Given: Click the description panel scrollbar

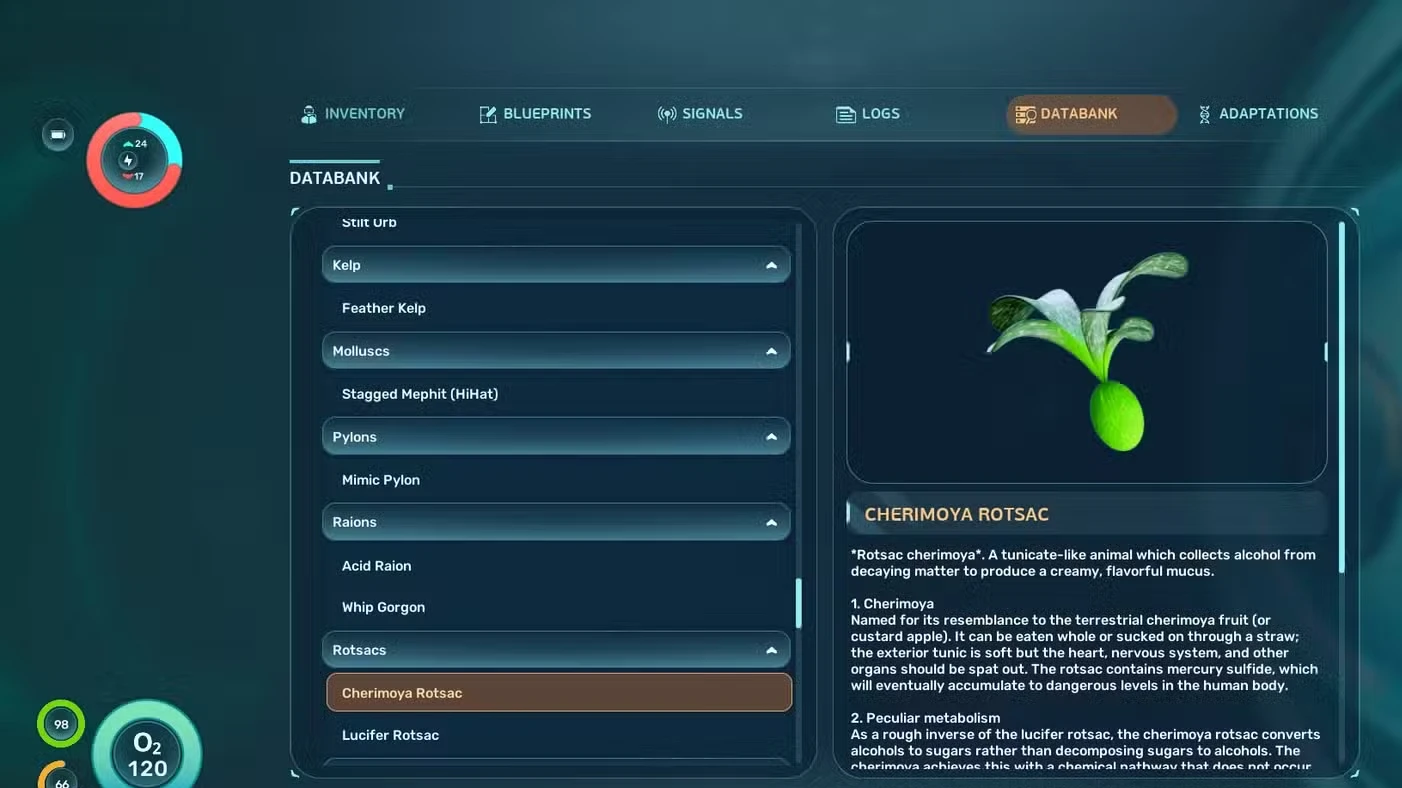Looking at the screenshot, I should [x=1342, y=397].
